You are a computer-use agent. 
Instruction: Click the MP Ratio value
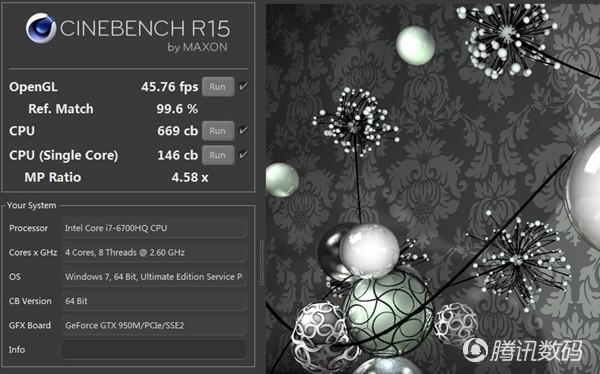[190, 177]
